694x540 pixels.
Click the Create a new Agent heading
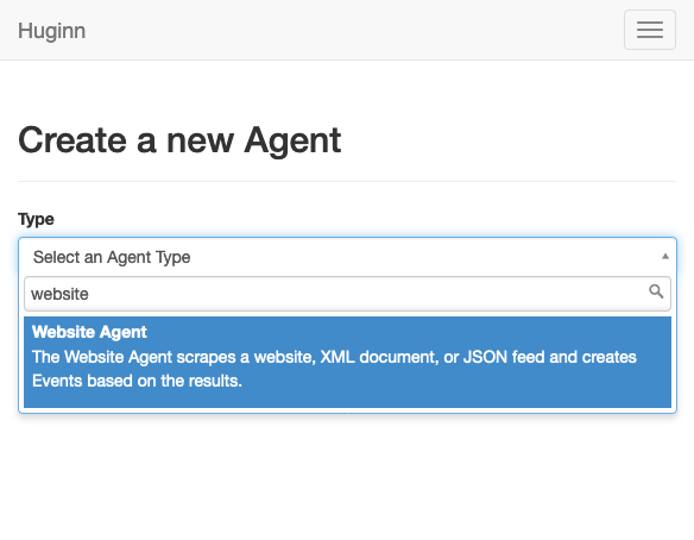pos(180,140)
